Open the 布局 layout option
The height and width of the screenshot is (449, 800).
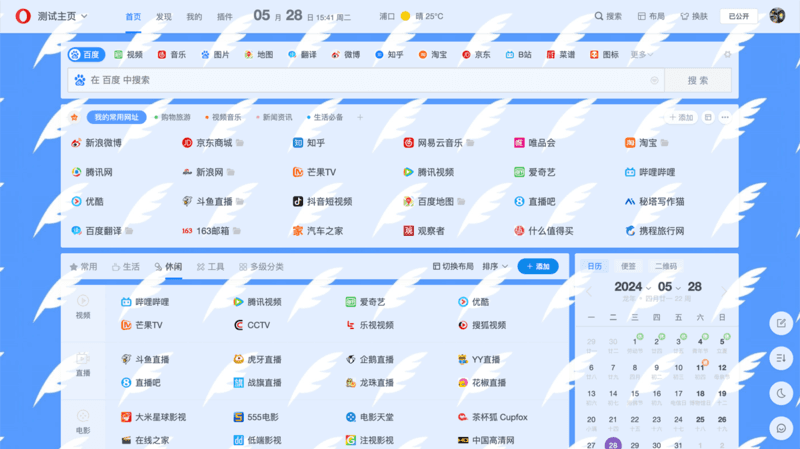651,16
